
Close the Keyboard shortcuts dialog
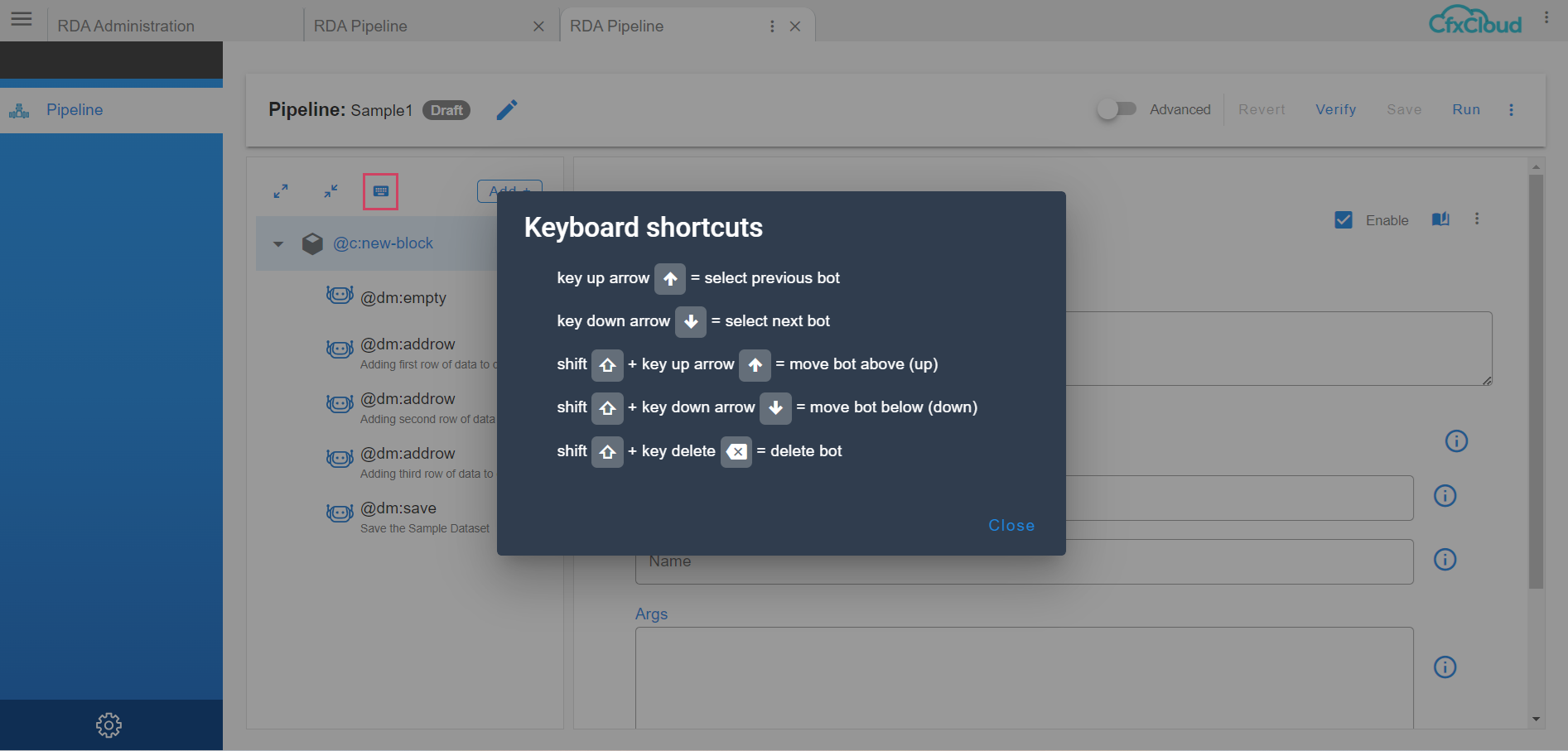pyautogui.click(x=1011, y=525)
